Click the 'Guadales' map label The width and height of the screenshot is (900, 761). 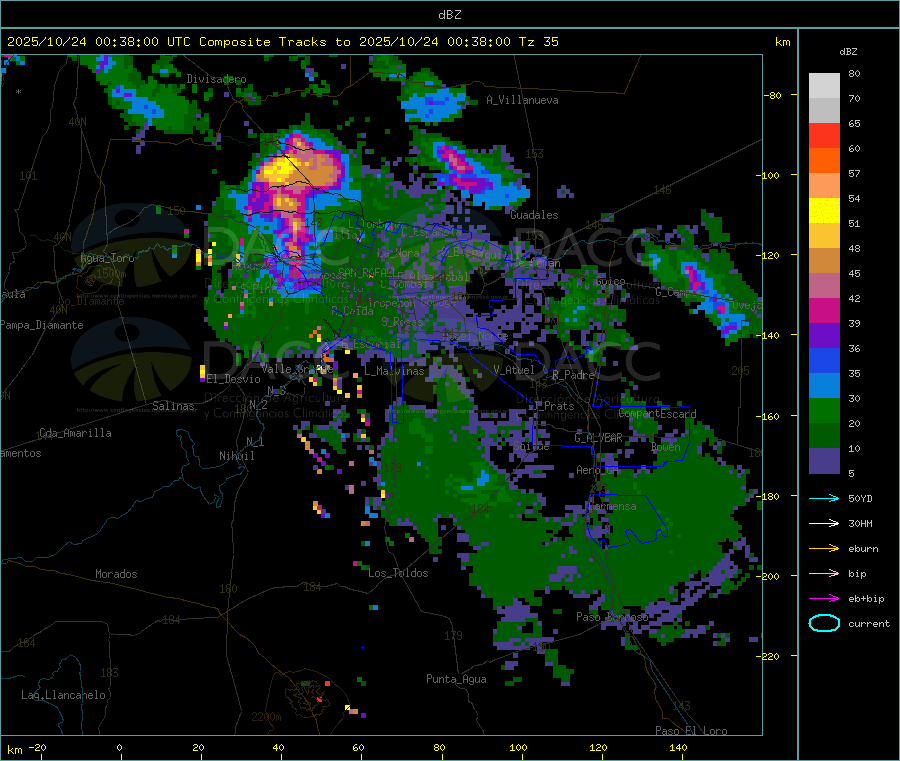pyautogui.click(x=534, y=215)
